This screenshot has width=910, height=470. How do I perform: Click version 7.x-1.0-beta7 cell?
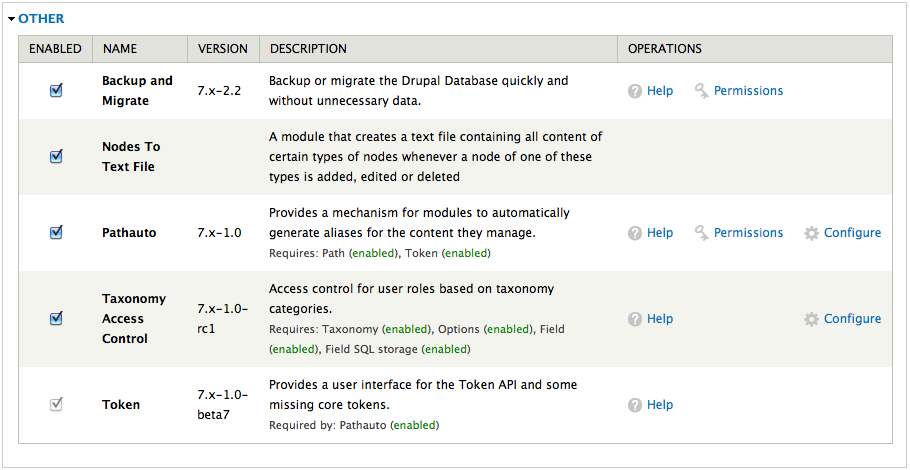[x=223, y=405]
